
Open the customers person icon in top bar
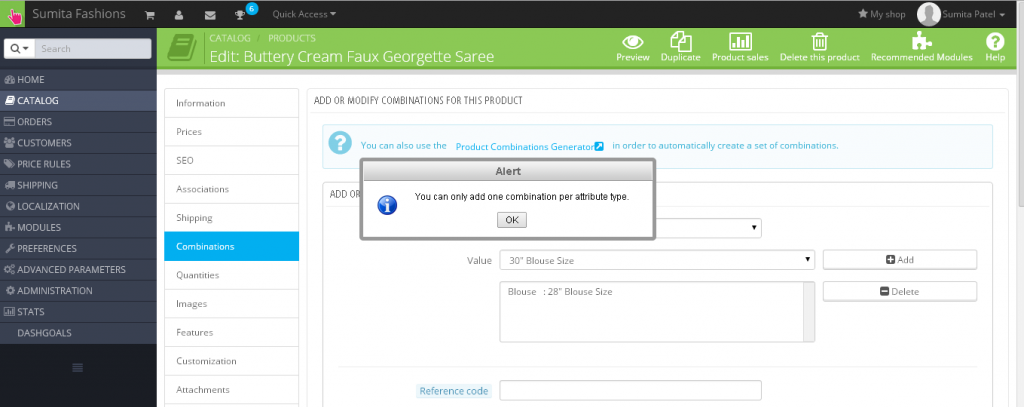tap(178, 15)
